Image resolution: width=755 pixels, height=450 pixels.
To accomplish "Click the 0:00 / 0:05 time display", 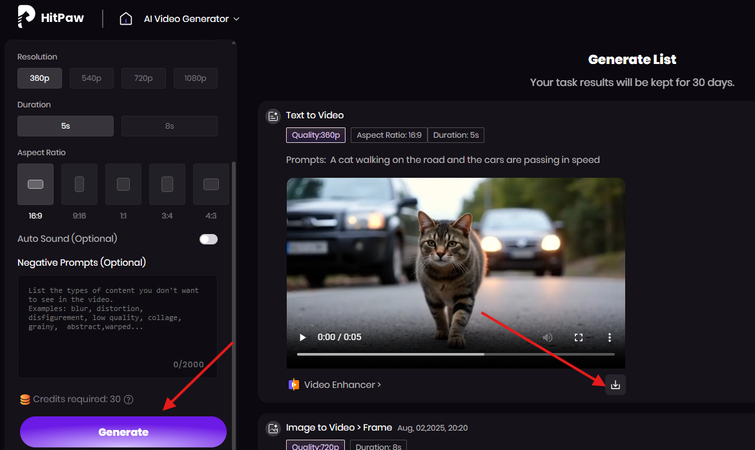I will [339, 337].
